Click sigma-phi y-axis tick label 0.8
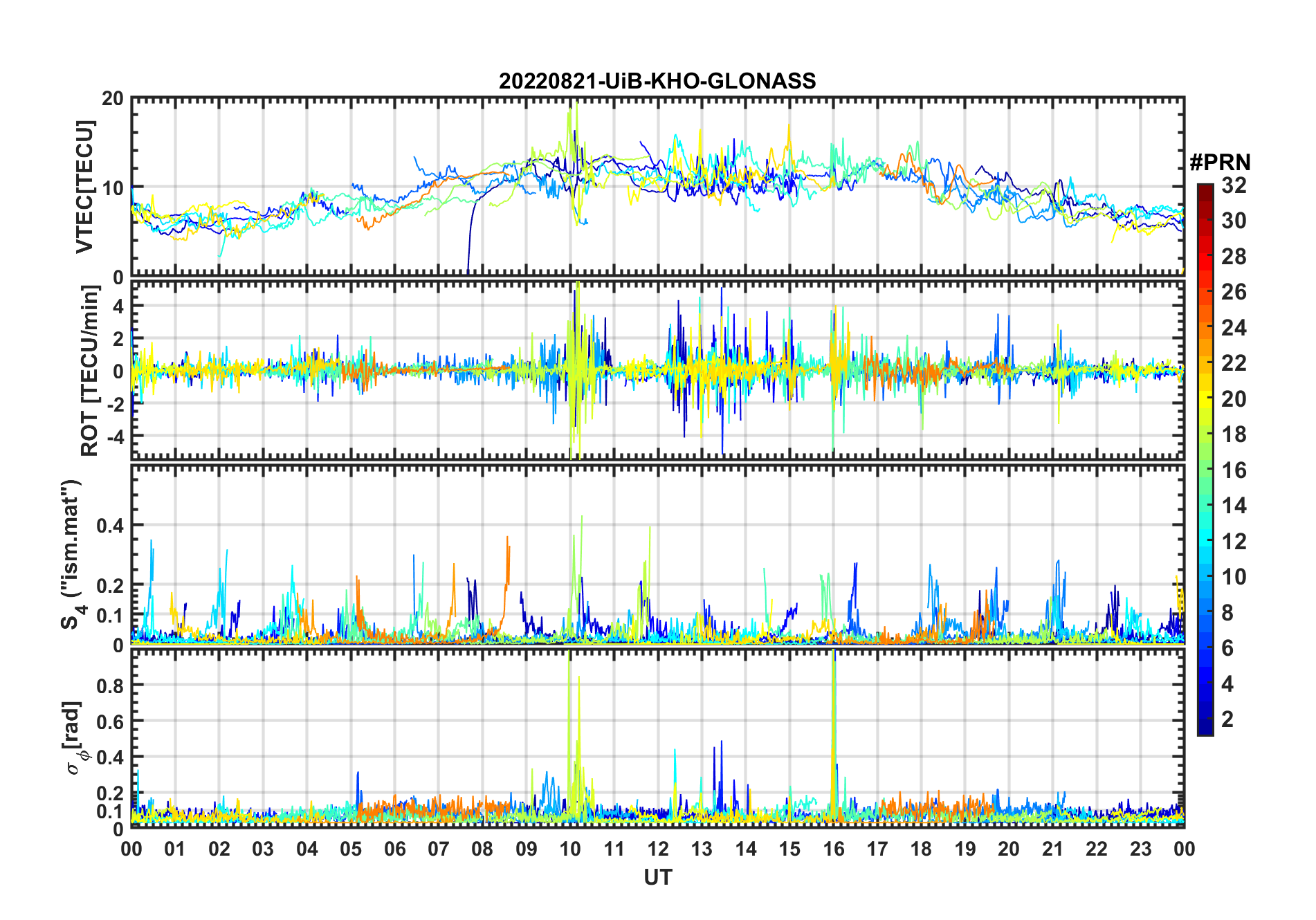Viewport: 1316px width, 920px height. click(111, 686)
